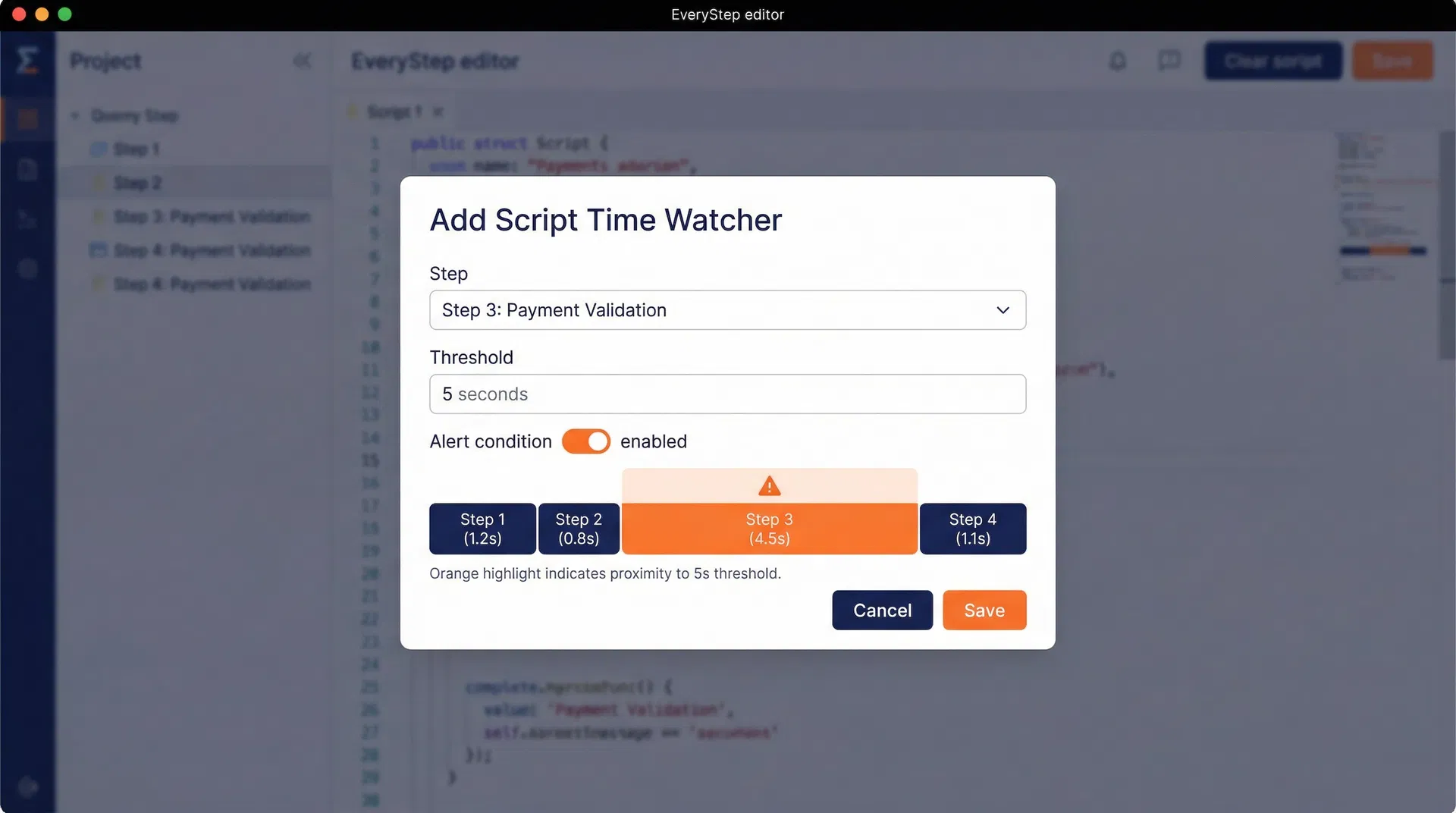Collapse the Query Step tree node
This screenshot has width=1456, height=813.
coord(76,115)
